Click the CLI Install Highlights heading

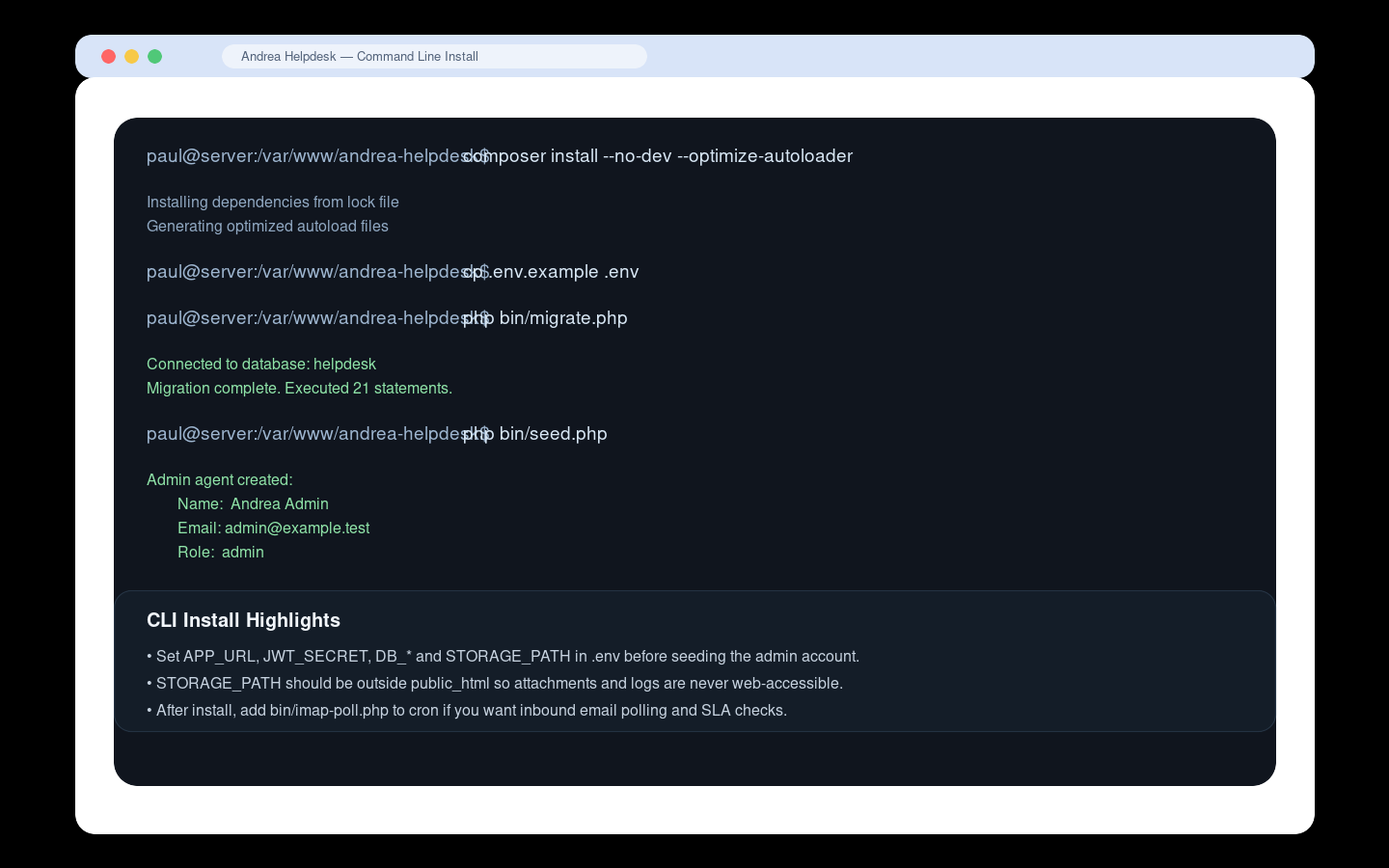tap(244, 620)
